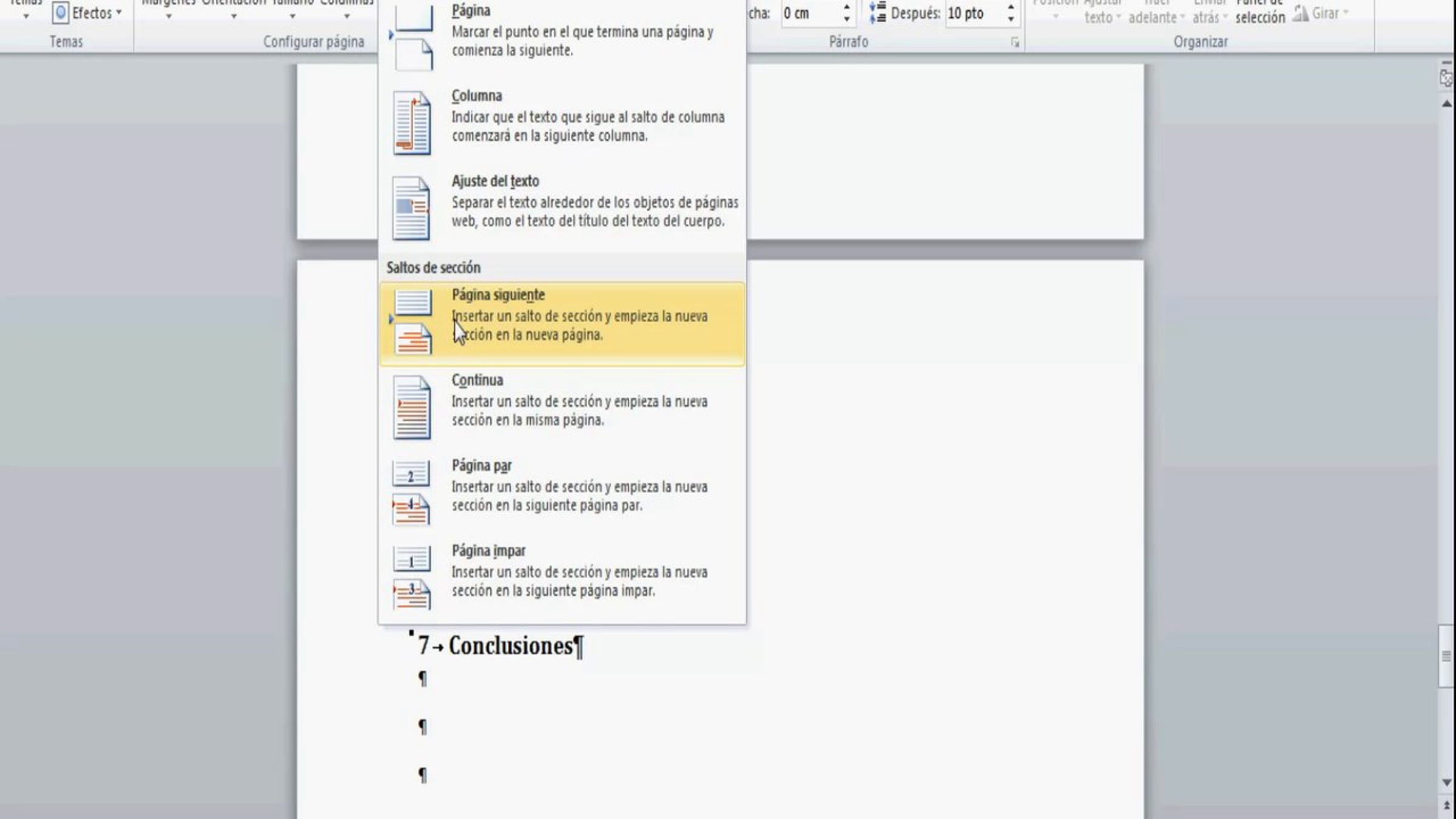Viewport: 1456px width, 819px height.
Task: Open the Columnas dropdown arrow
Action: [x=347, y=16]
